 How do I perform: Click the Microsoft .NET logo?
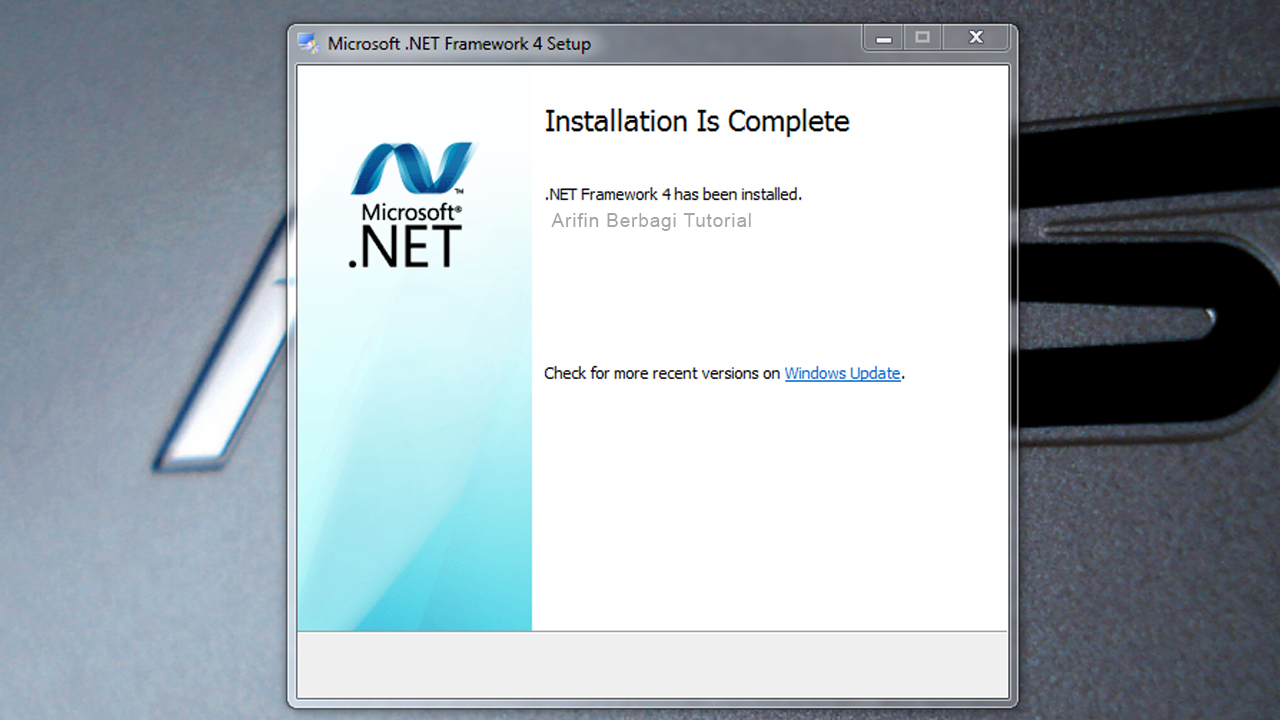pos(411,204)
